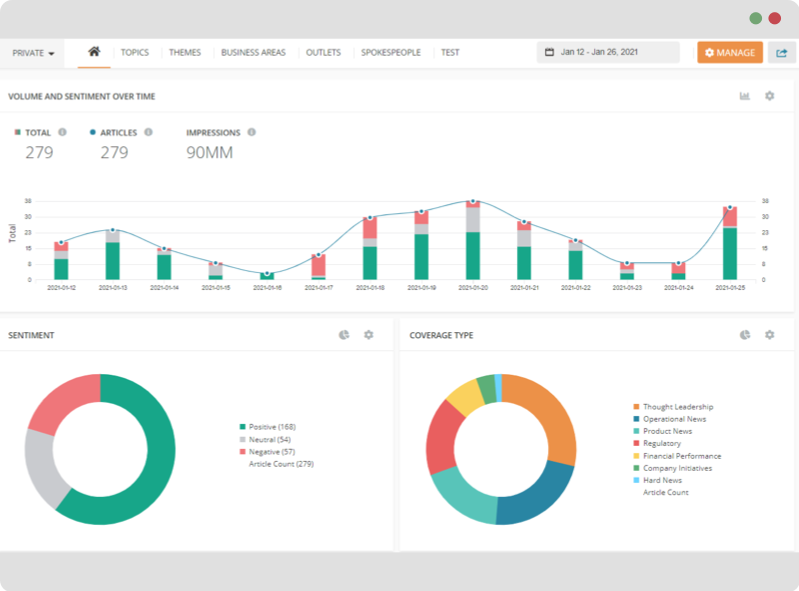The width and height of the screenshot is (799, 591).
Task: Switch chart type in Volume and Sentiment panel
Action: pos(745,96)
